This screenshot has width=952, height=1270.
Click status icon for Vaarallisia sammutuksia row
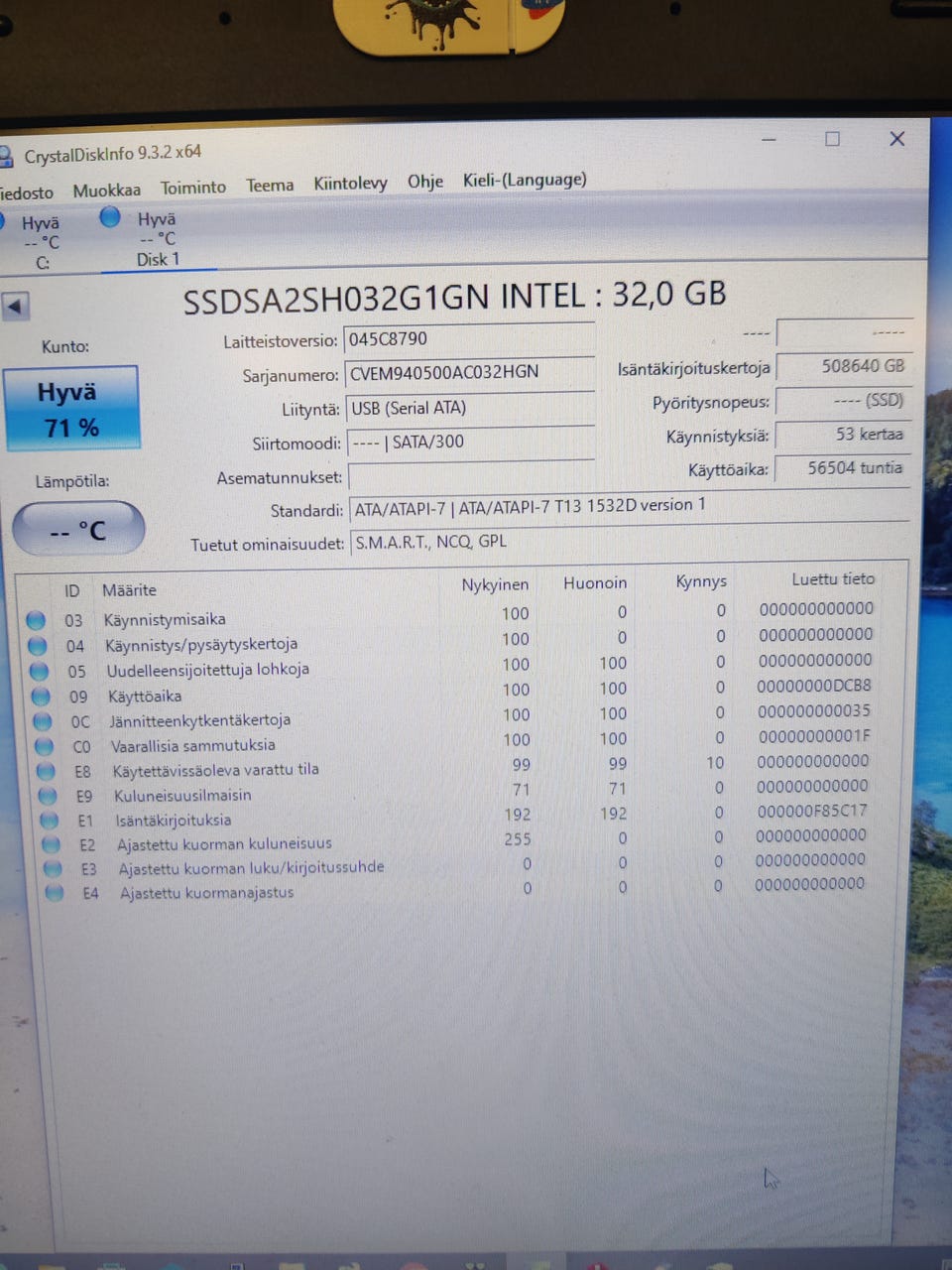point(45,746)
